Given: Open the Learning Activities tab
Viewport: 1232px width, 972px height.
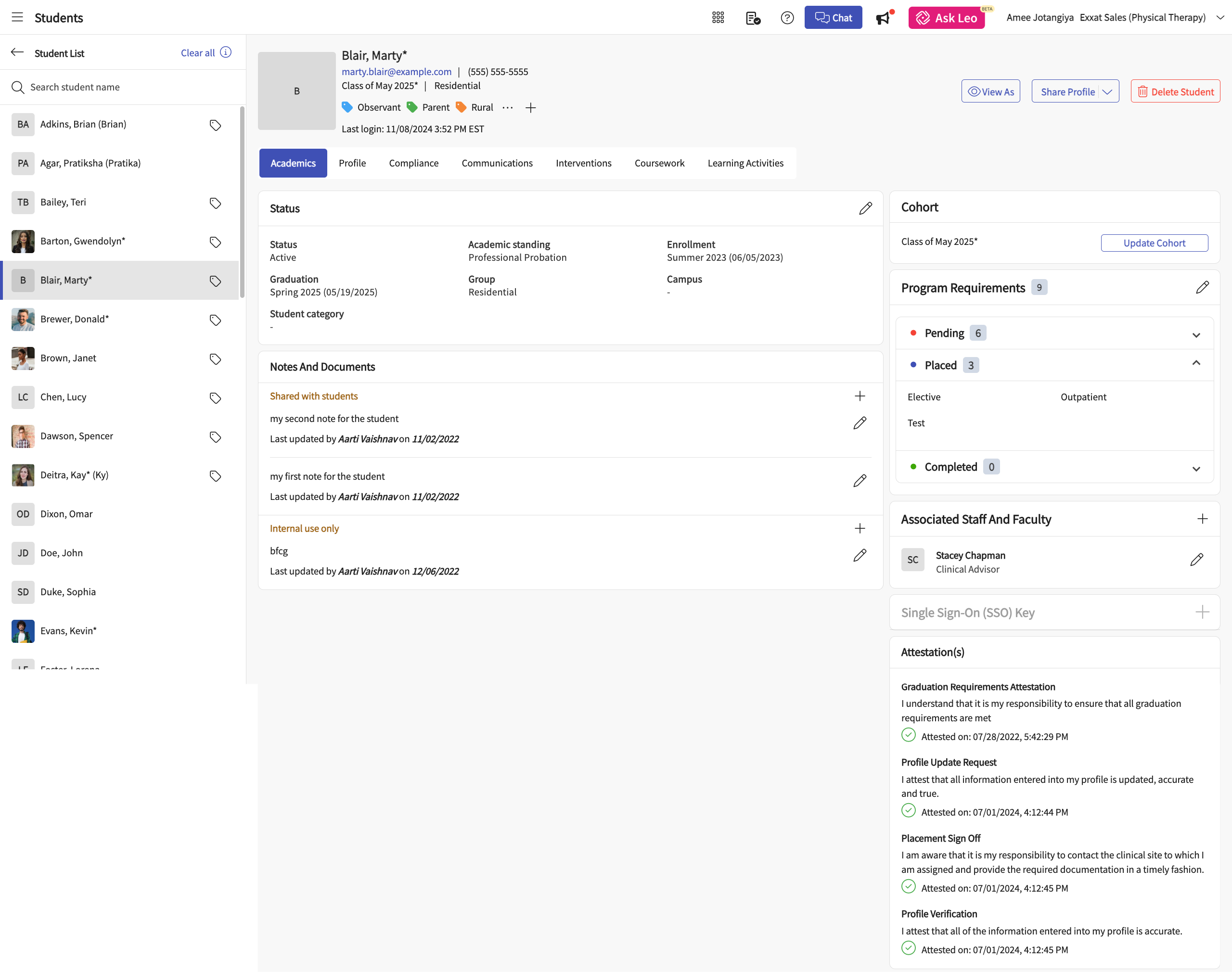Looking at the screenshot, I should click(745, 163).
